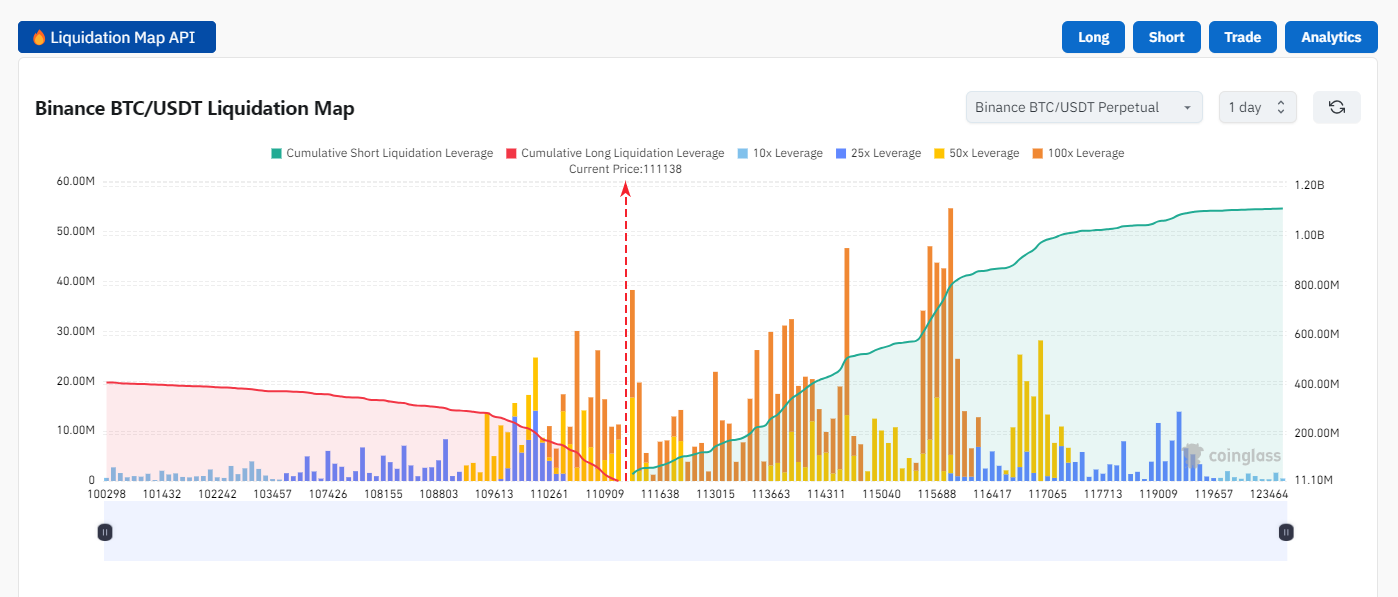
Task: Click the Long button
Action: pos(1093,37)
